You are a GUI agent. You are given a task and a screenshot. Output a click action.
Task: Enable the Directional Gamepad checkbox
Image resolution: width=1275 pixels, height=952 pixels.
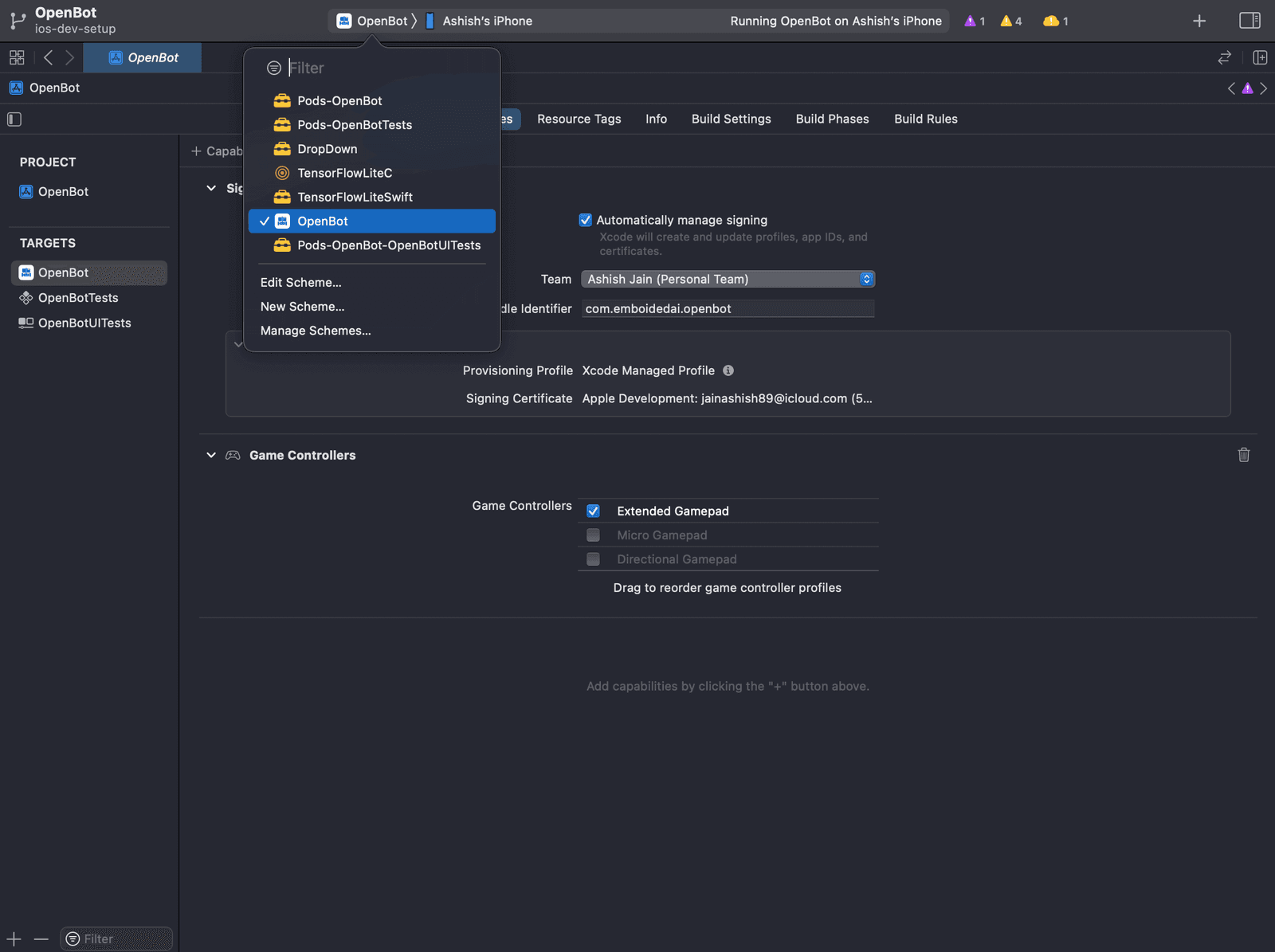point(593,559)
